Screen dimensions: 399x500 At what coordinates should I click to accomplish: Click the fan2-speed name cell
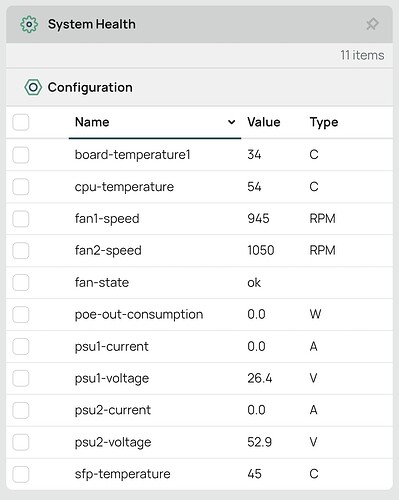click(x=108, y=250)
